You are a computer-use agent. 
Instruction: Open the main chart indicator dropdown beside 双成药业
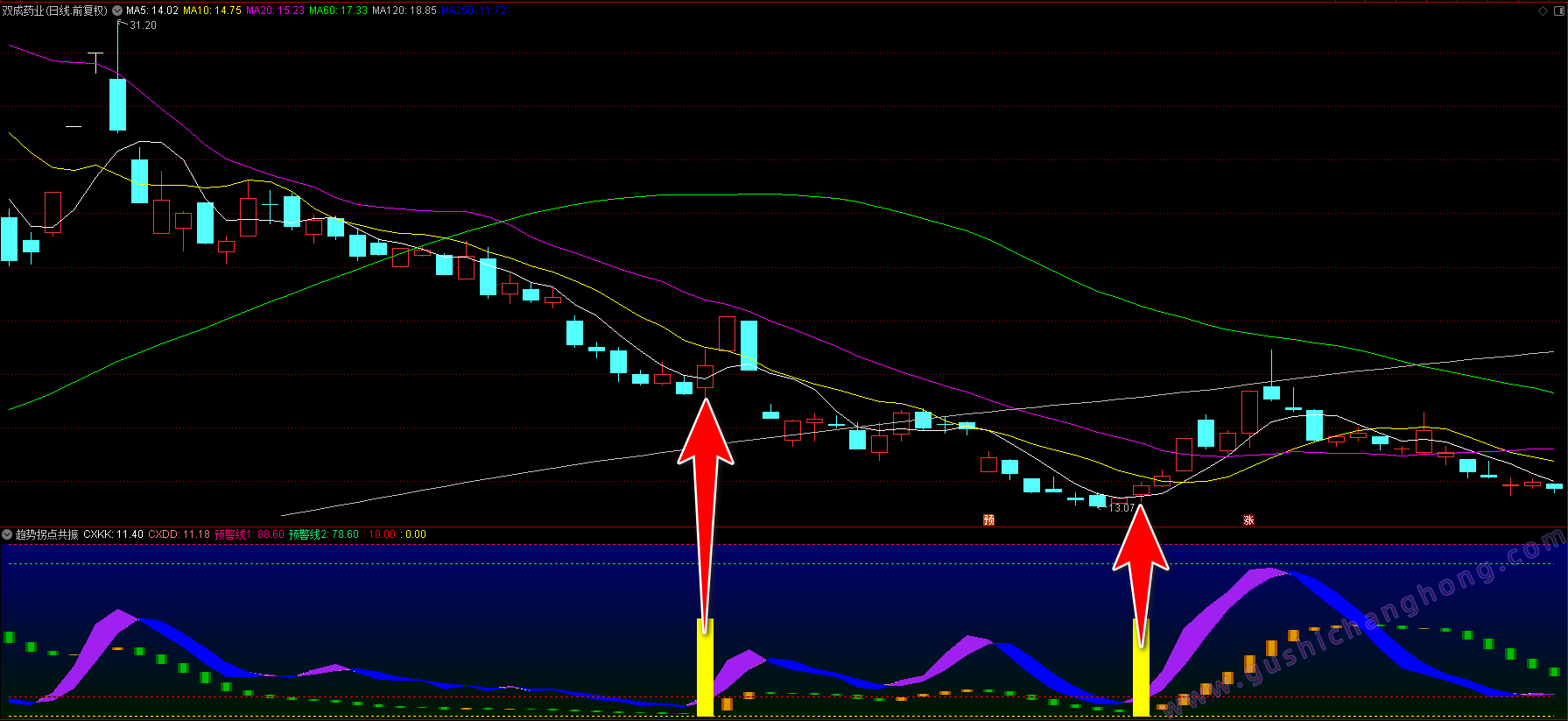click(x=117, y=11)
